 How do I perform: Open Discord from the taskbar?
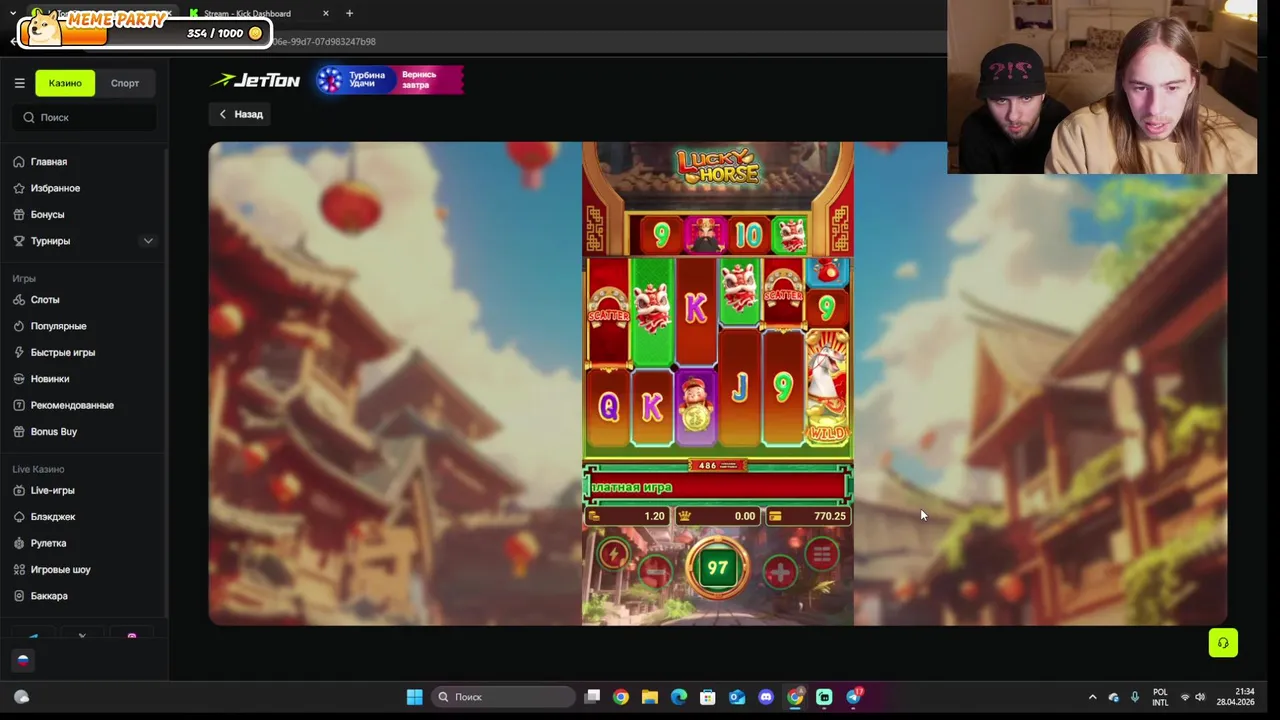[x=766, y=697]
